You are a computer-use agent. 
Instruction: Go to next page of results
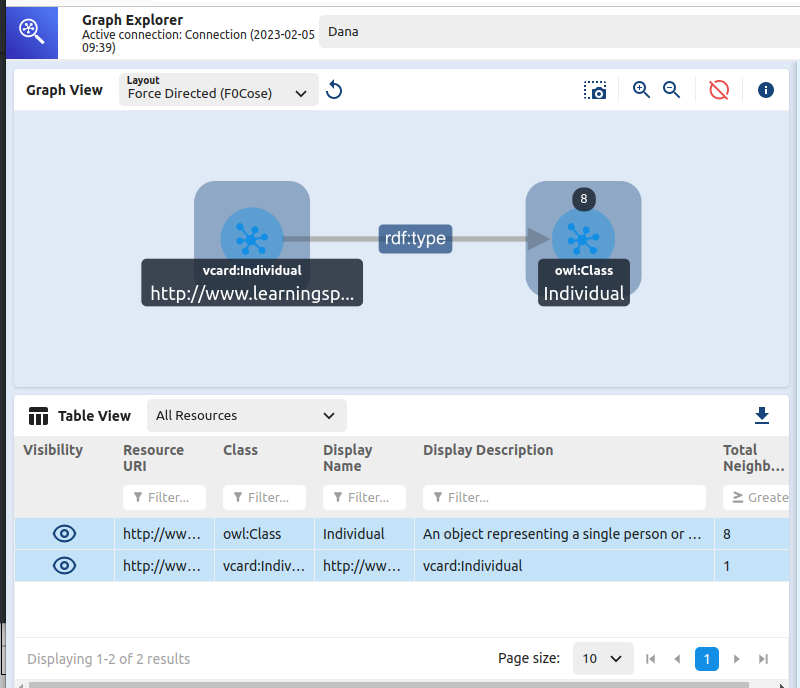coord(736,659)
